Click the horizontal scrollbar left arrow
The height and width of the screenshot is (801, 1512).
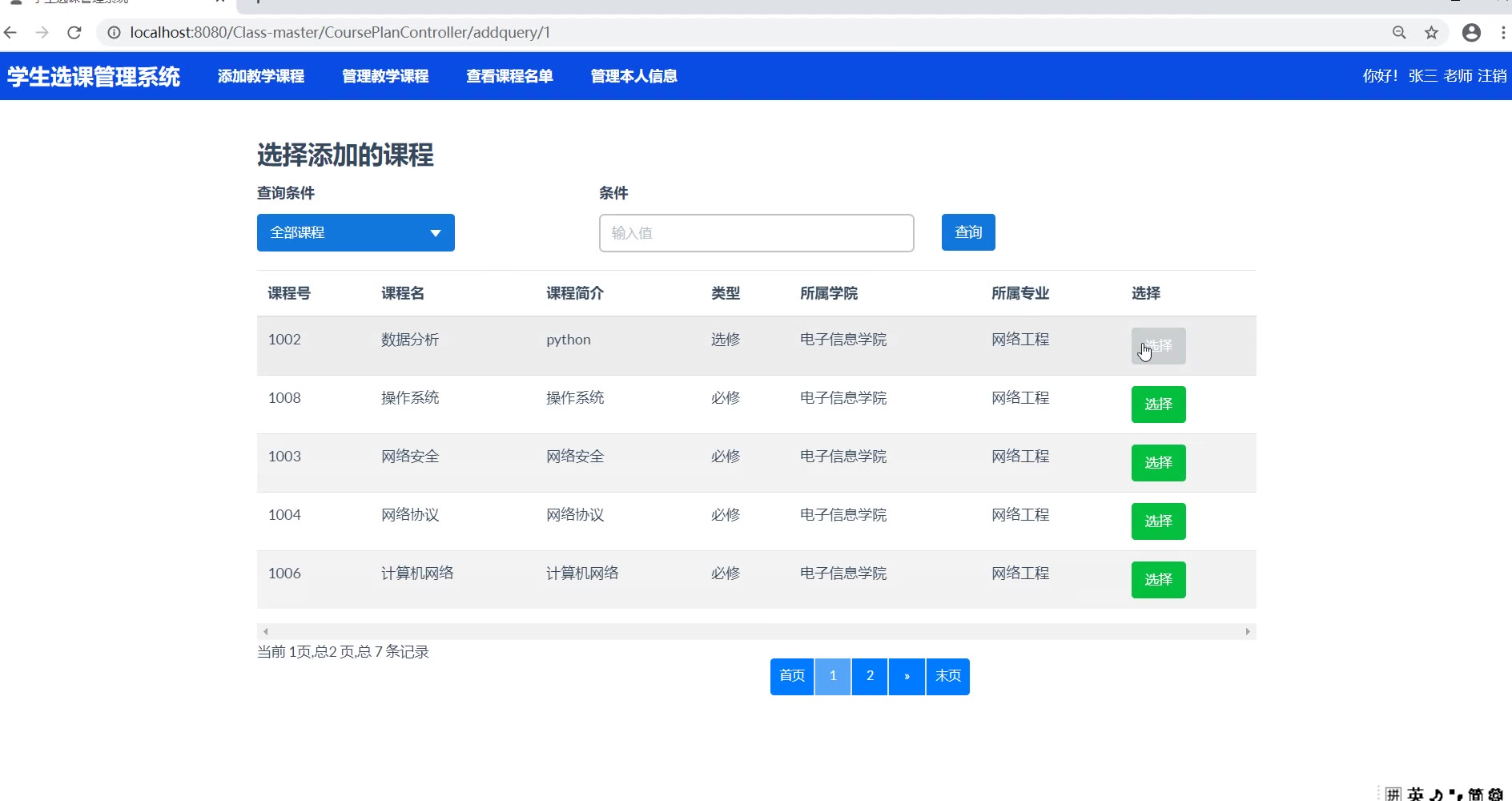[266, 632]
